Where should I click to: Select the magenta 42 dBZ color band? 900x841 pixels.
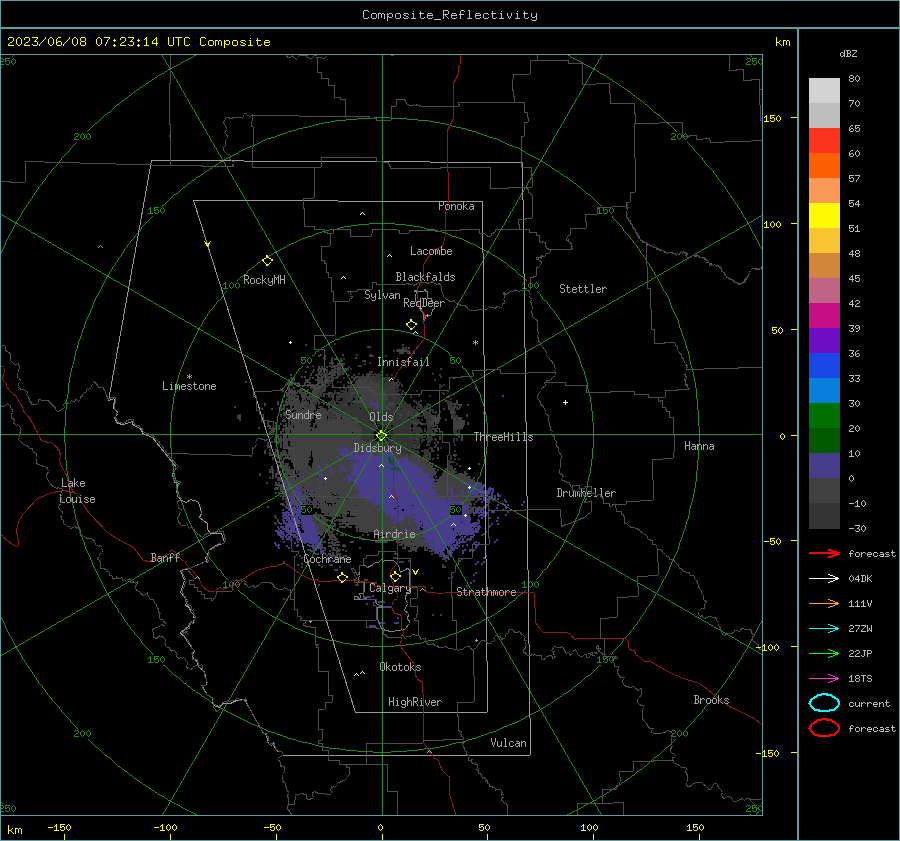[x=824, y=316]
